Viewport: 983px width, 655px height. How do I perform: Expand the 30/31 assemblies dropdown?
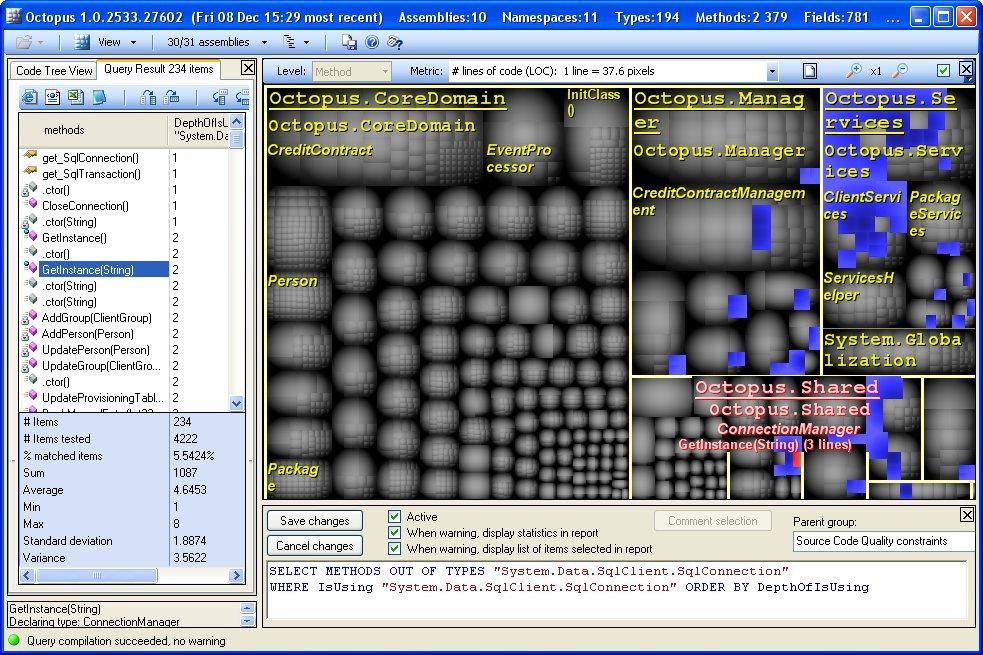click(264, 43)
